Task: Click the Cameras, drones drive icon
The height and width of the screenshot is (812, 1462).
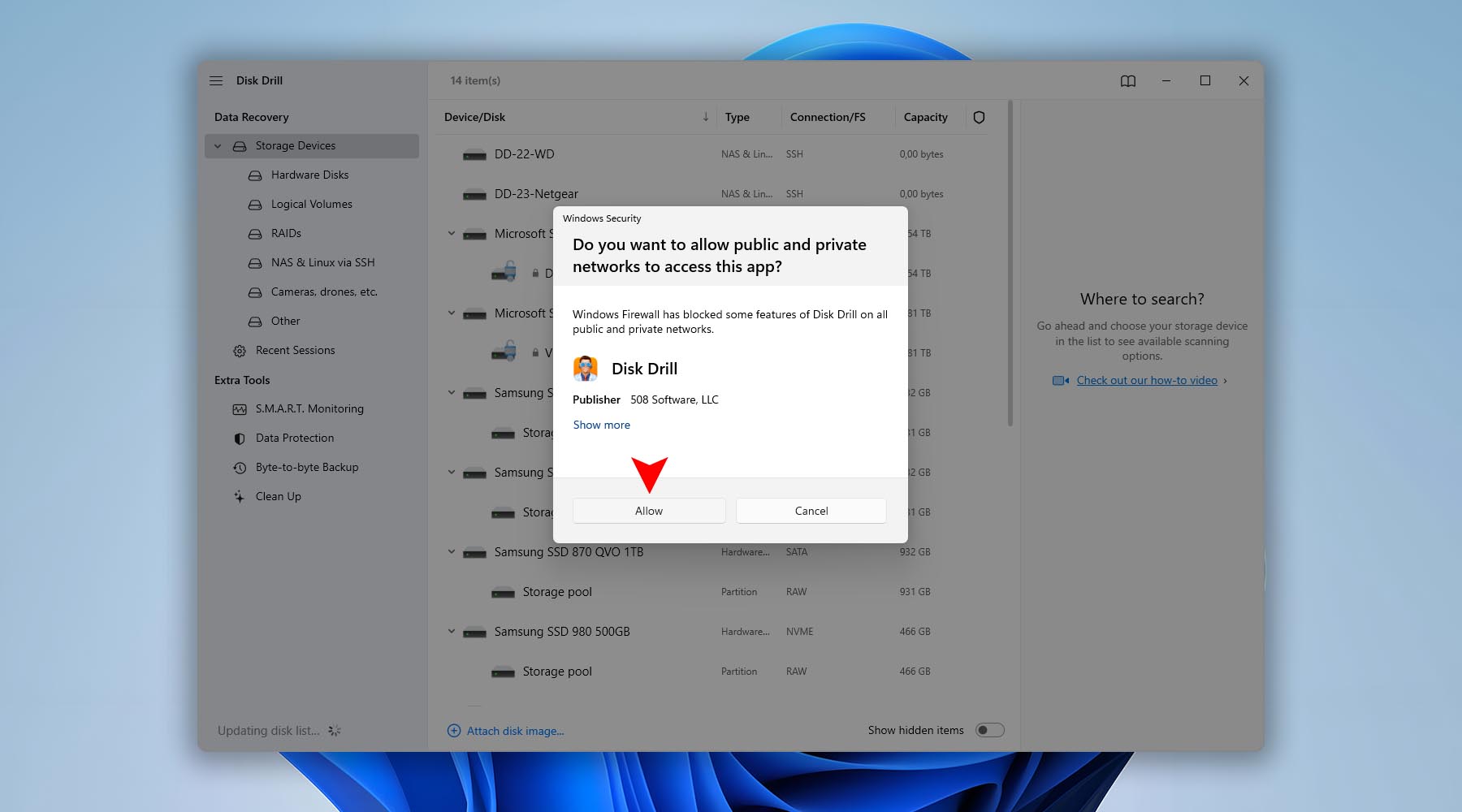Action: click(x=255, y=292)
